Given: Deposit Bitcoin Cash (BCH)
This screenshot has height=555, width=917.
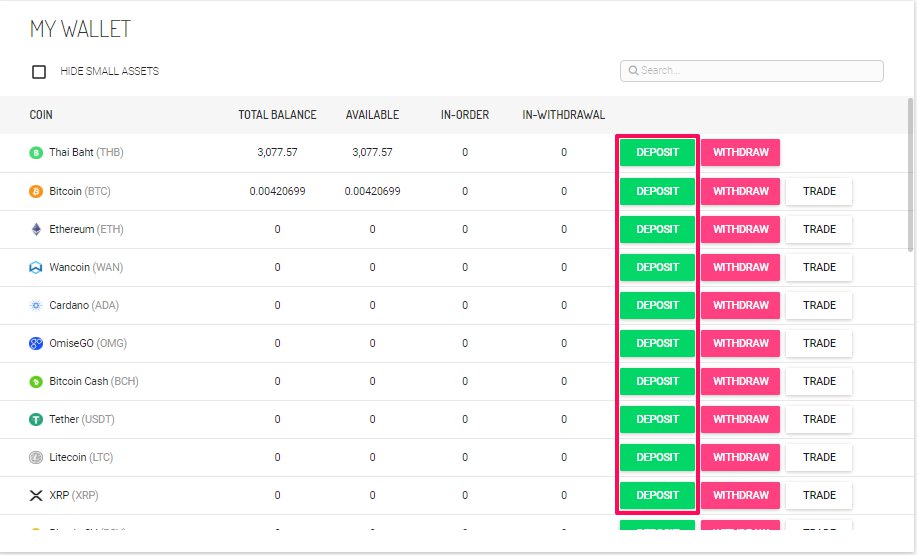Looking at the screenshot, I should pos(657,381).
